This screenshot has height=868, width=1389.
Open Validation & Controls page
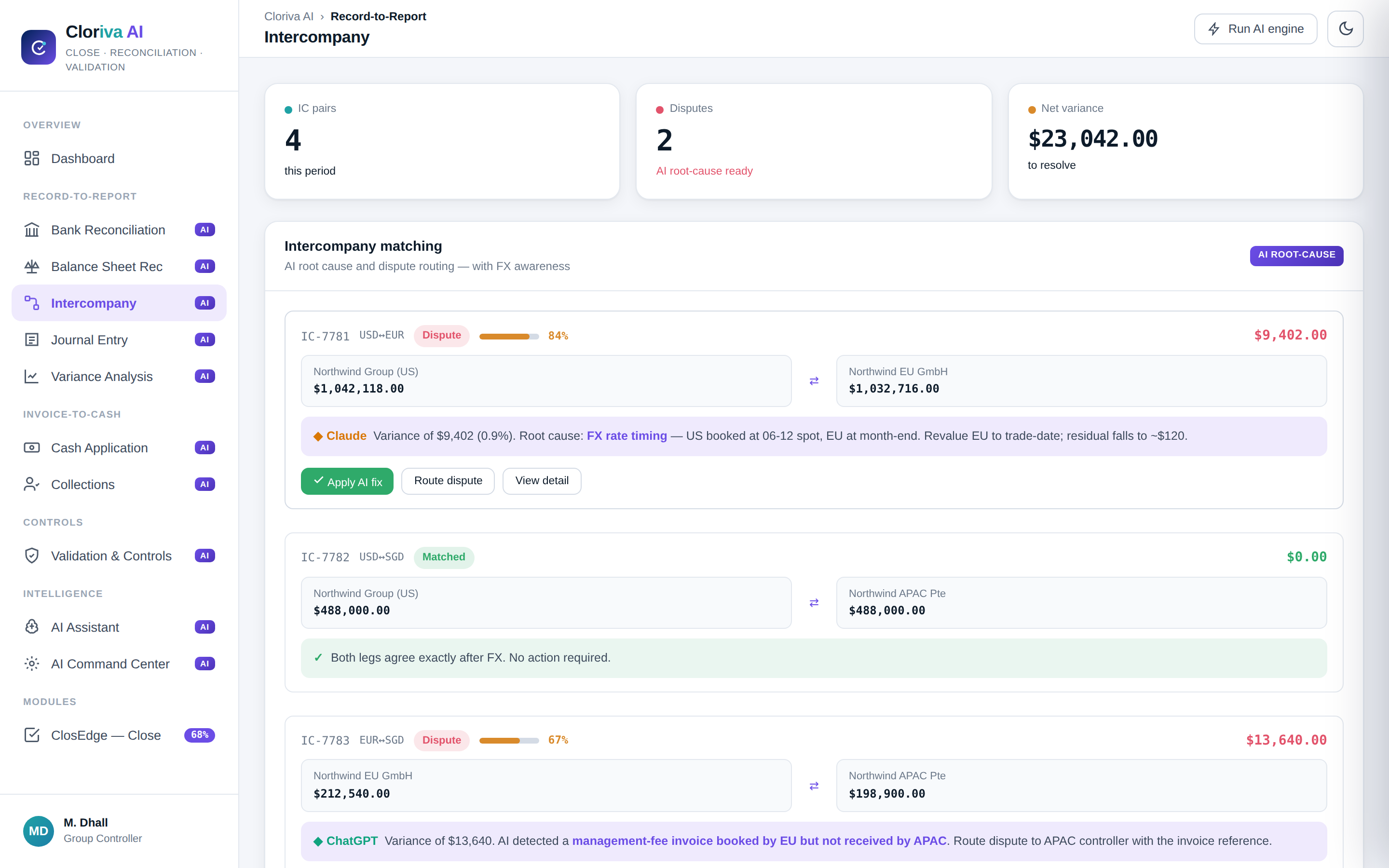pos(119,556)
